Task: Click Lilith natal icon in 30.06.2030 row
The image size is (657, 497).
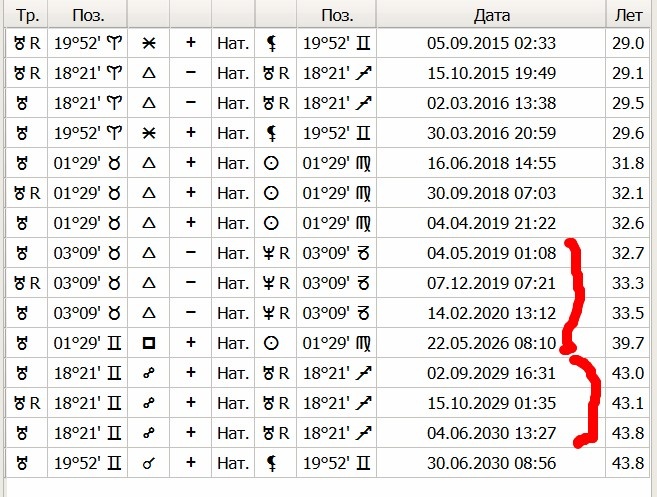Action: tap(272, 463)
